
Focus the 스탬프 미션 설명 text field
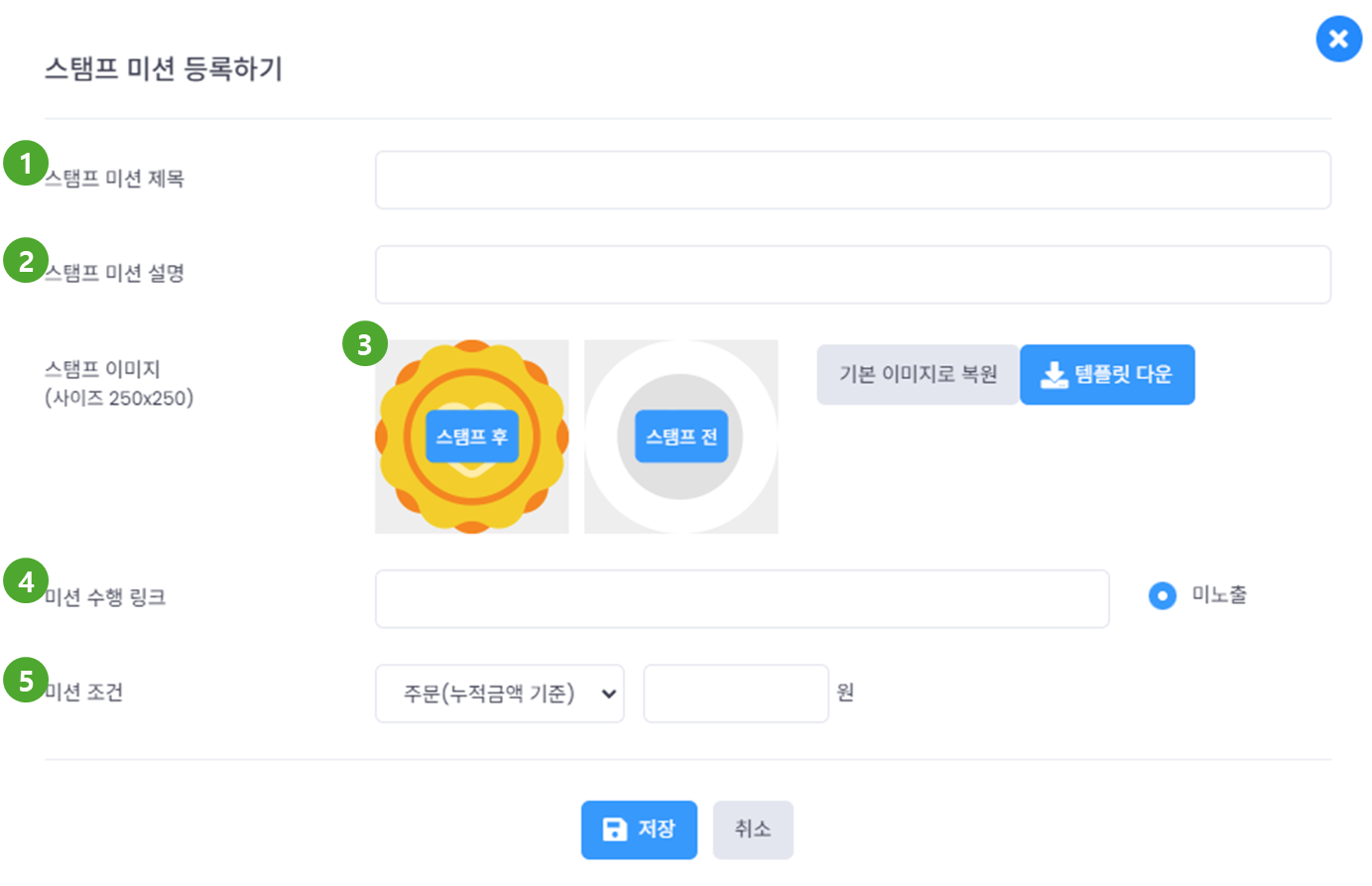pos(852,275)
